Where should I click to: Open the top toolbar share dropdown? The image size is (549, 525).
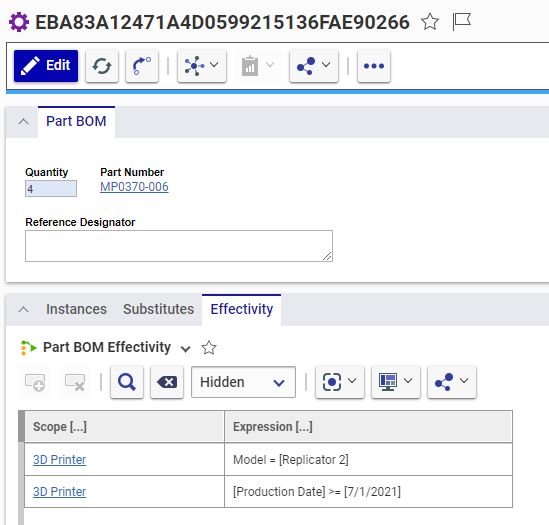(314, 65)
